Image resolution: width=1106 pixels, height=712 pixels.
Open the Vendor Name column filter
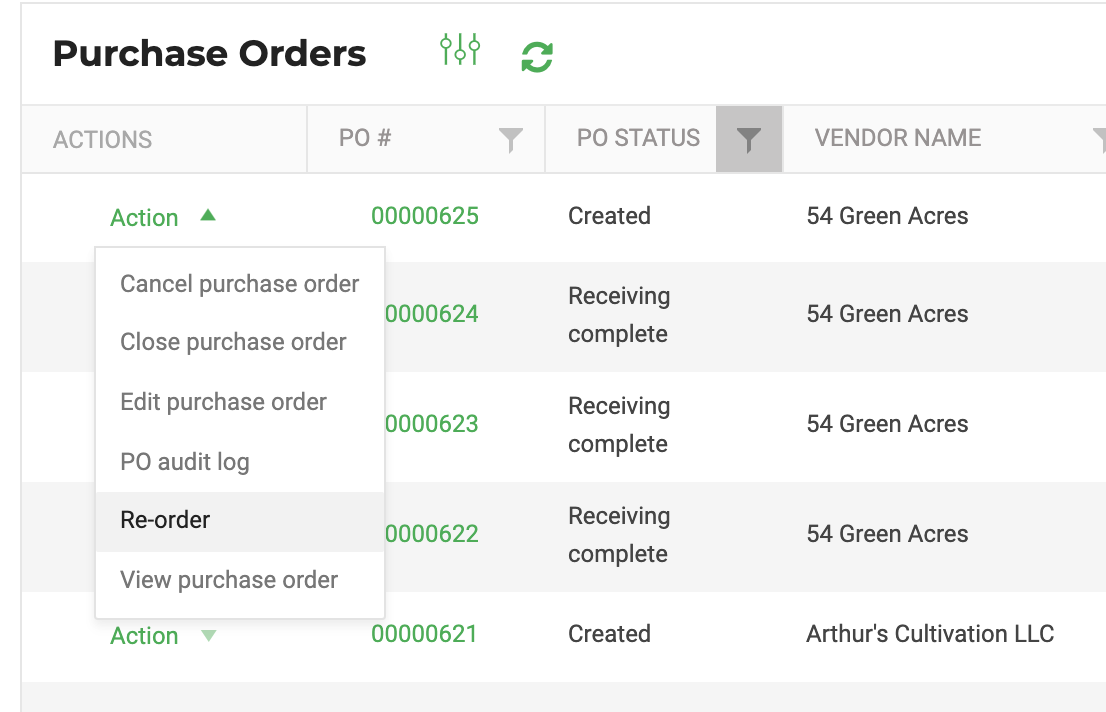click(1099, 140)
